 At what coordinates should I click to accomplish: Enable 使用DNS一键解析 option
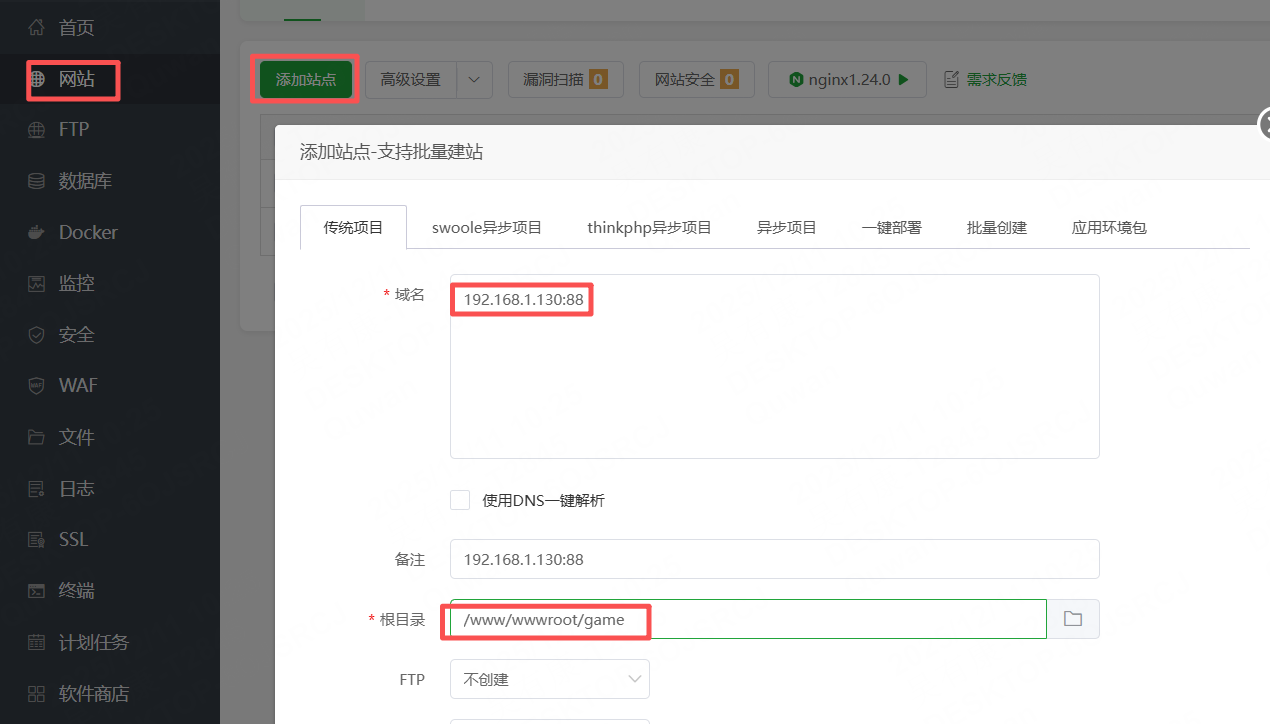click(460, 499)
